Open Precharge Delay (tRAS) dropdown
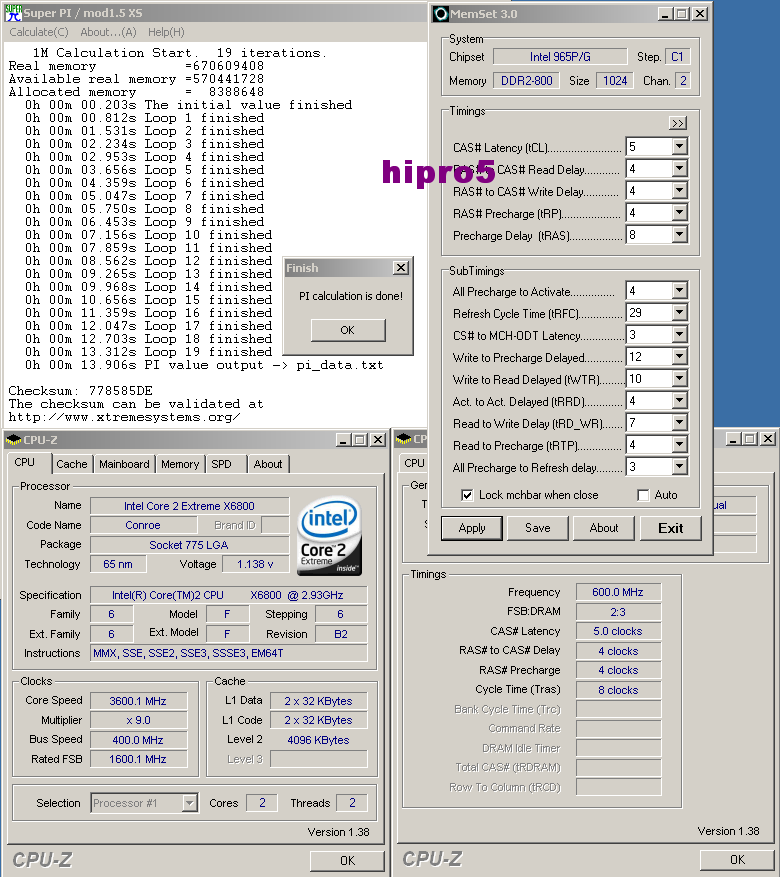 point(679,235)
